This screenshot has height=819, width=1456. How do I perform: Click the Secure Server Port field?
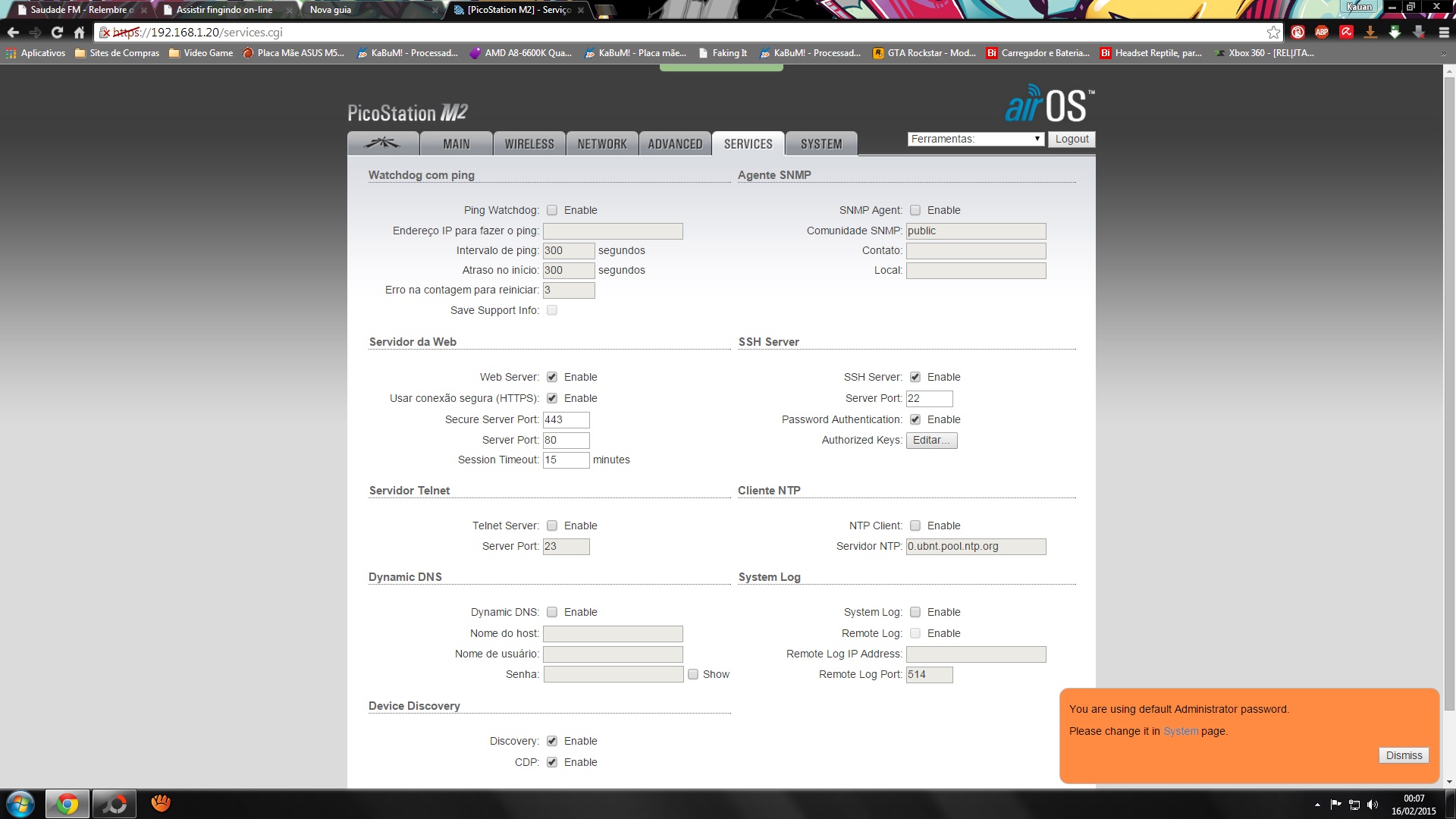click(x=566, y=419)
